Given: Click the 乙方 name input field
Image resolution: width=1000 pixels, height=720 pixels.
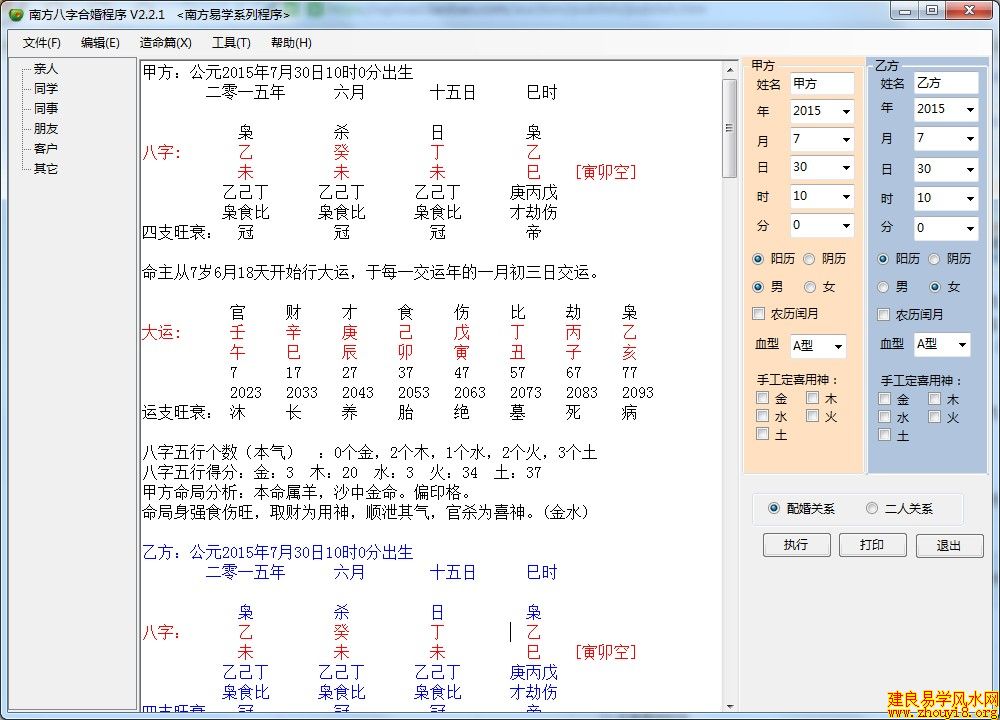Looking at the screenshot, I should (x=946, y=83).
